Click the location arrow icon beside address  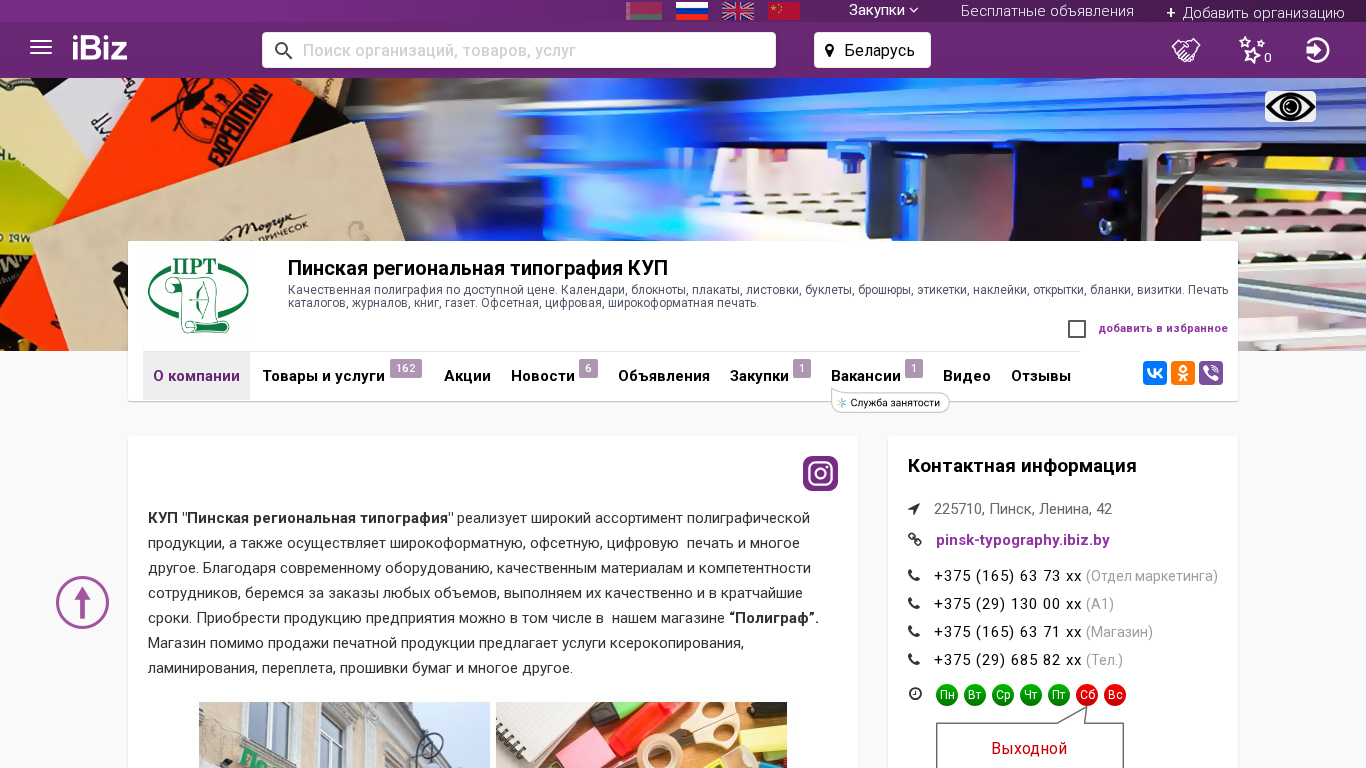click(x=914, y=509)
